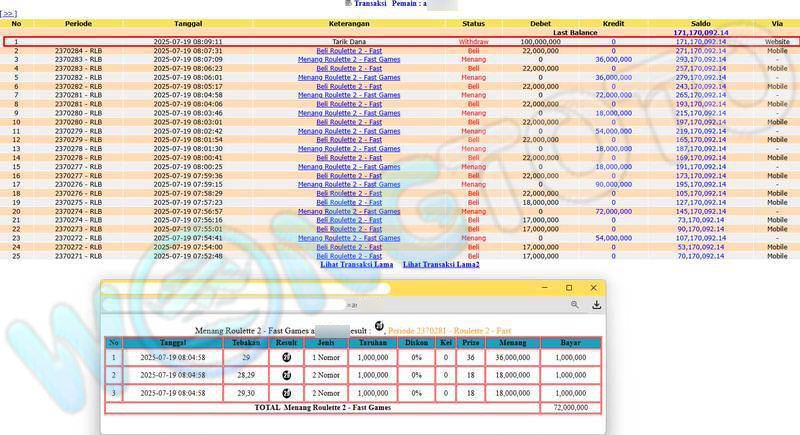Select the Tarik Dana withdraw row
This screenshot has height=435, width=800.
click(x=349, y=42)
